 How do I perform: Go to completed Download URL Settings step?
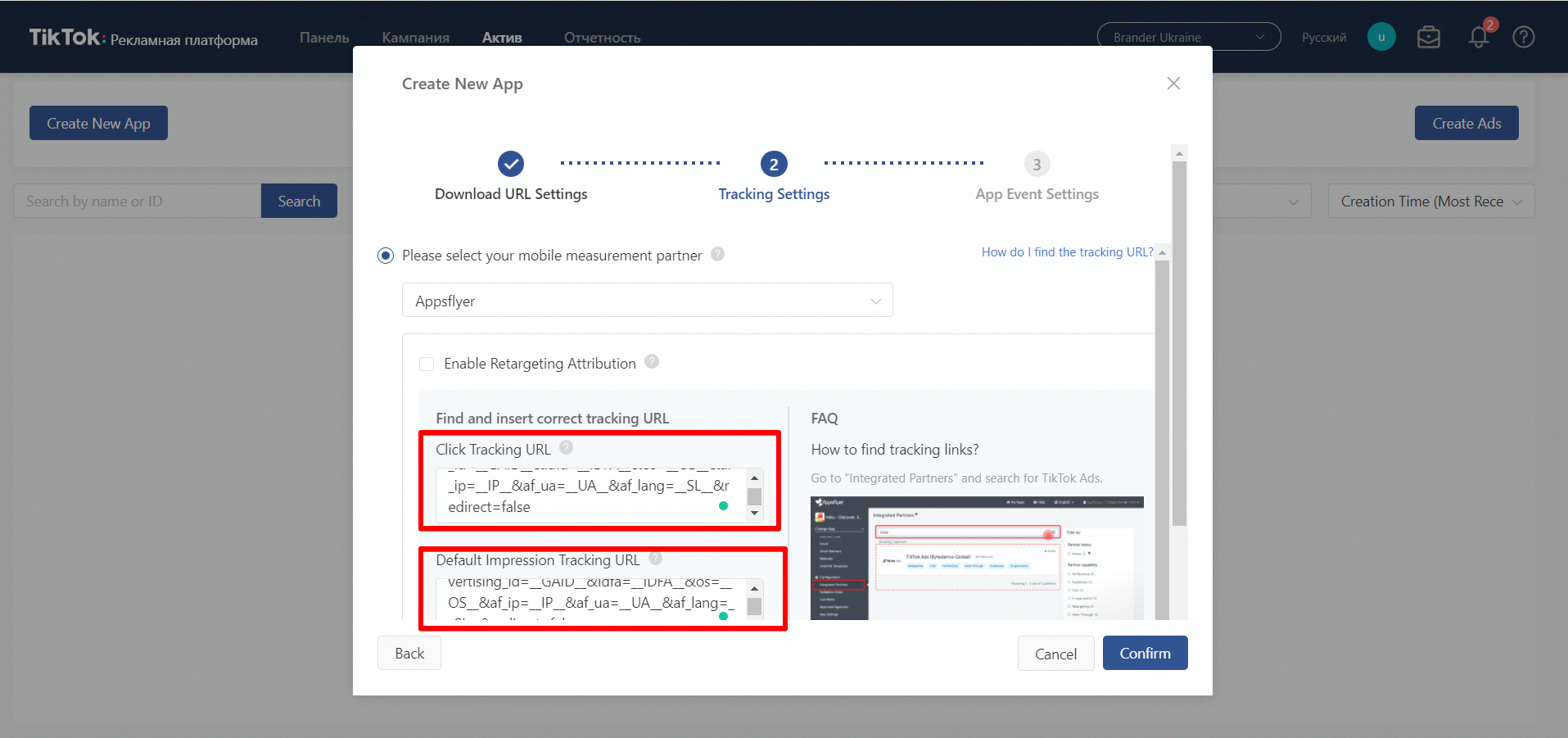pos(511,165)
